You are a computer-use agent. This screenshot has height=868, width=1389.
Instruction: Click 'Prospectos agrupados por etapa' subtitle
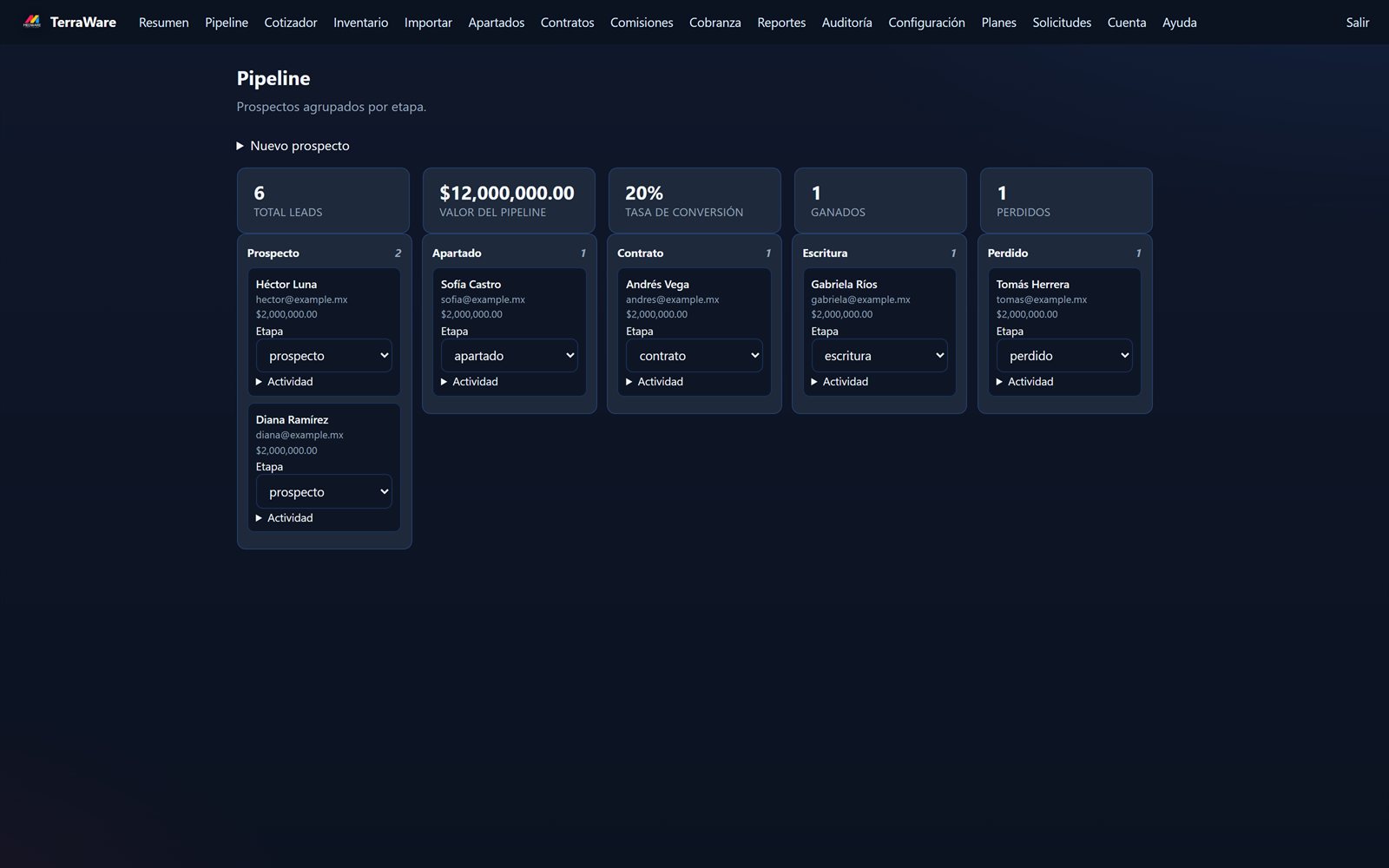click(x=331, y=107)
